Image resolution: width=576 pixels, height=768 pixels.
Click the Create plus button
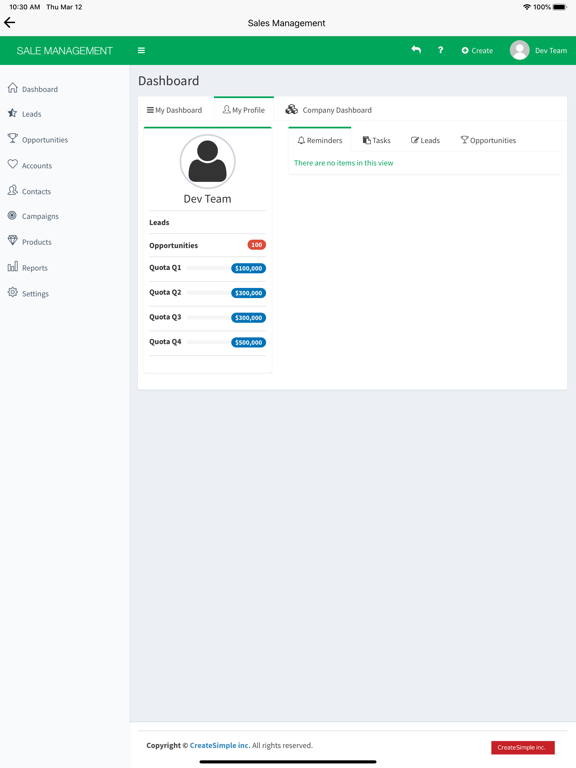click(x=477, y=50)
